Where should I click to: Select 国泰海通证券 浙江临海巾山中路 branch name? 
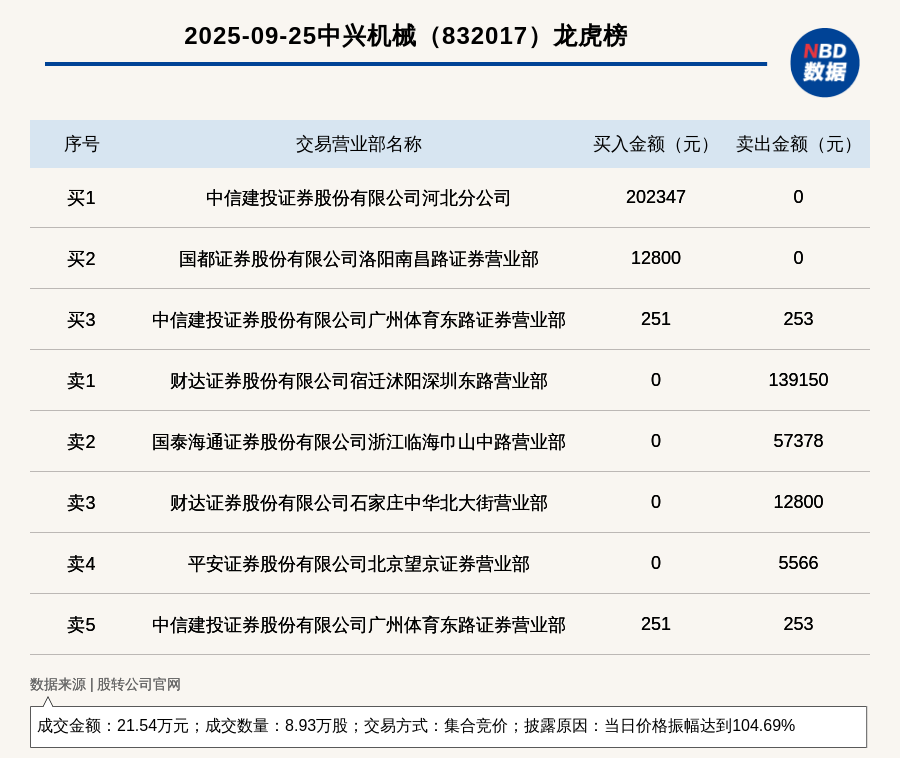pos(358,442)
